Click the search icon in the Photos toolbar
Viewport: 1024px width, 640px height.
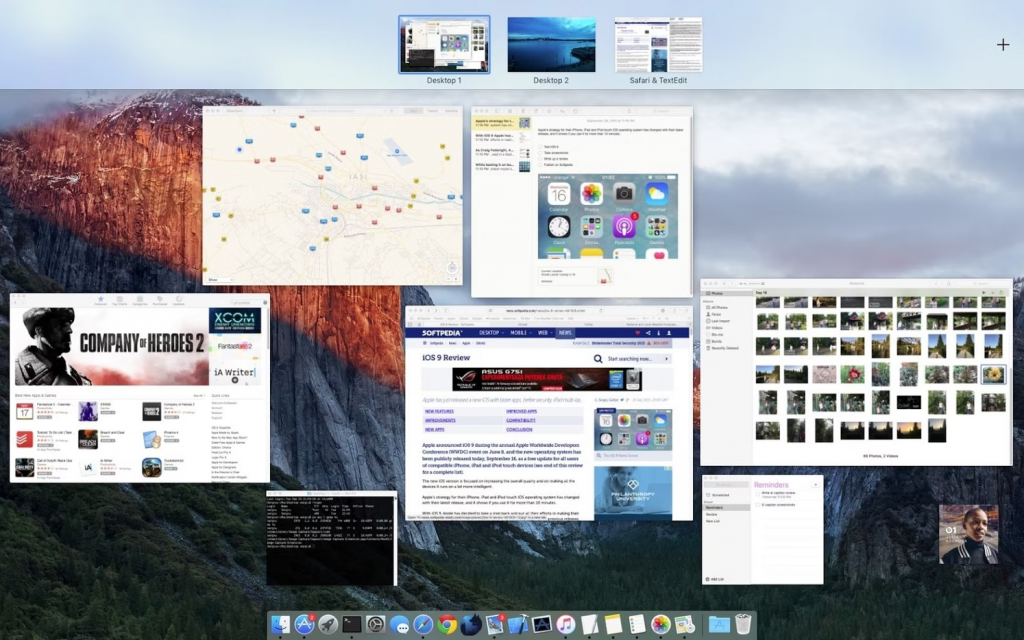(977, 283)
